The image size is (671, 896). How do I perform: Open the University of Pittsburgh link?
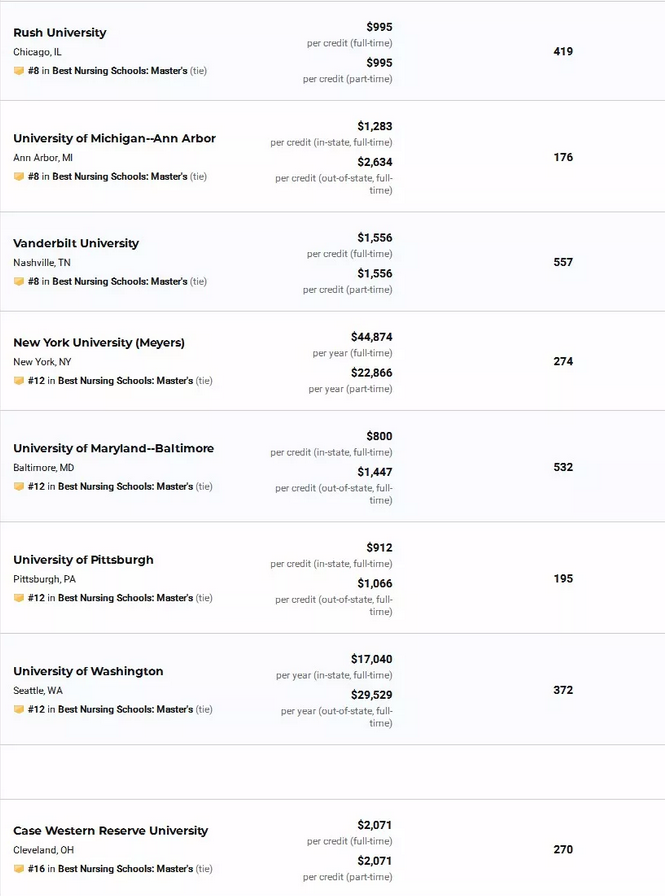tap(83, 559)
